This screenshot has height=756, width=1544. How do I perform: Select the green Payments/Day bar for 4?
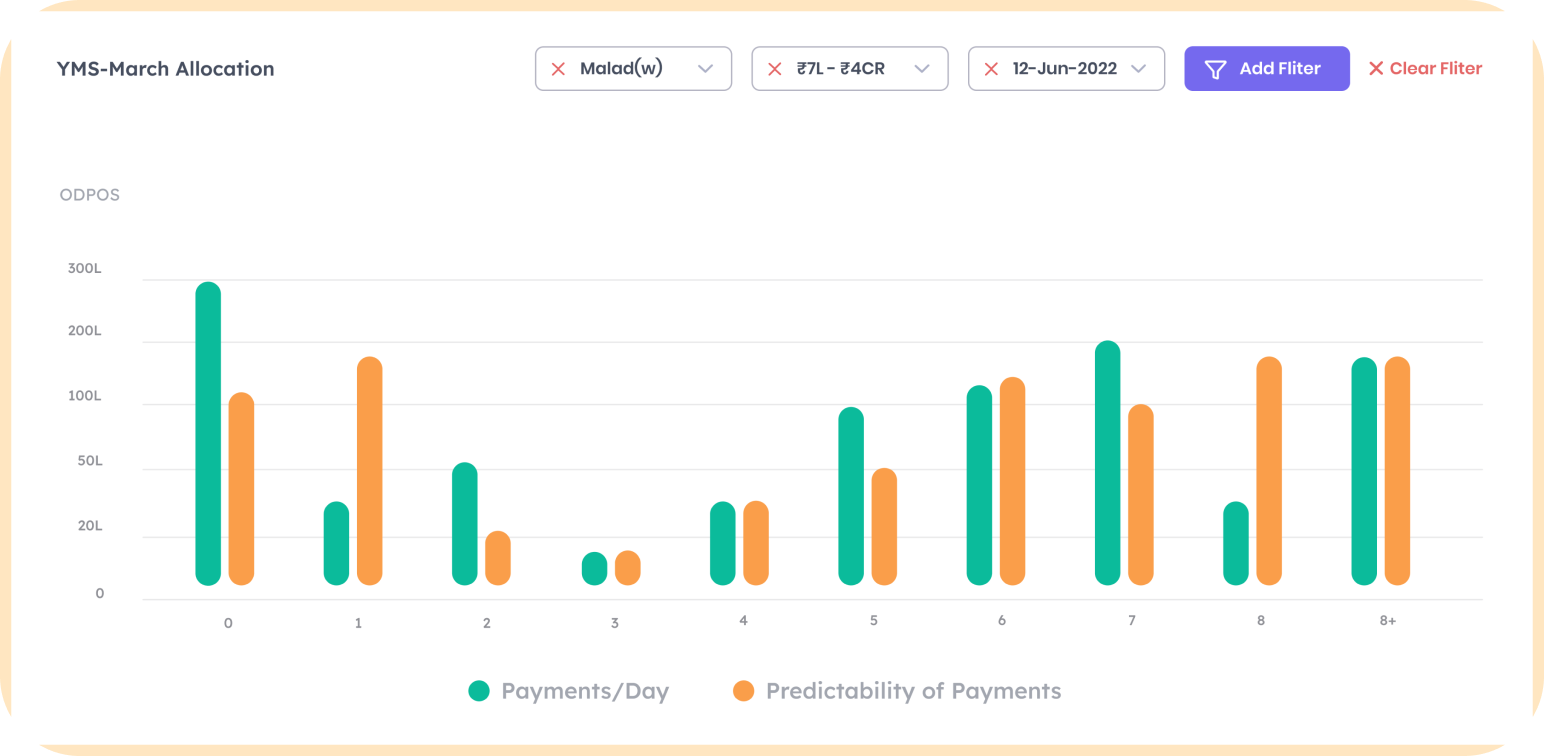click(x=723, y=543)
